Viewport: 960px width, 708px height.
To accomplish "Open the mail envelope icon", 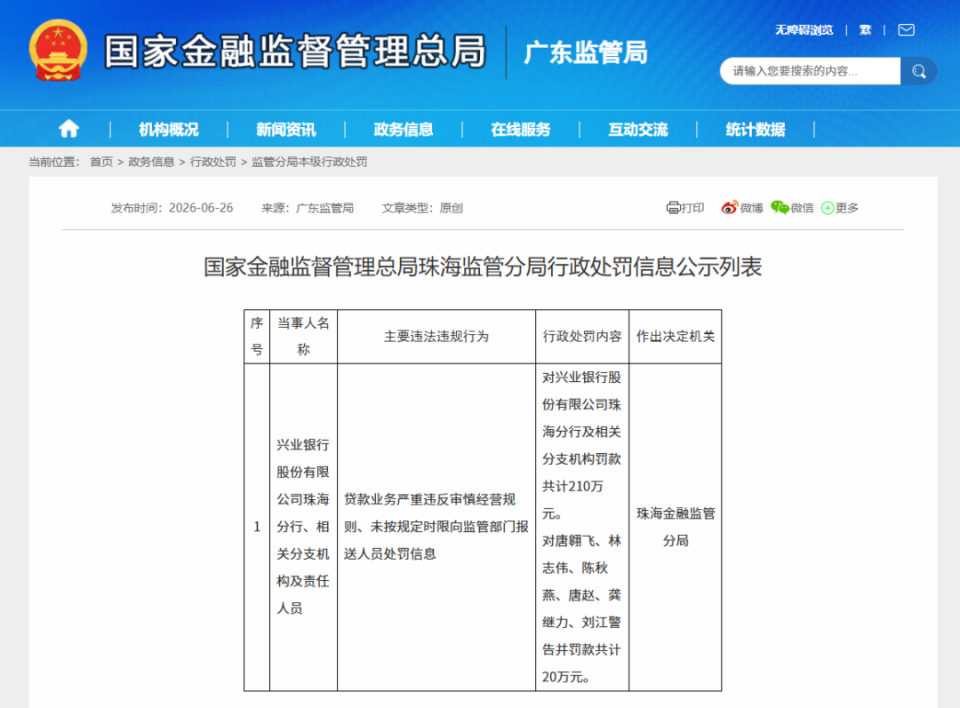I will pyautogui.click(x=906, y=30).
